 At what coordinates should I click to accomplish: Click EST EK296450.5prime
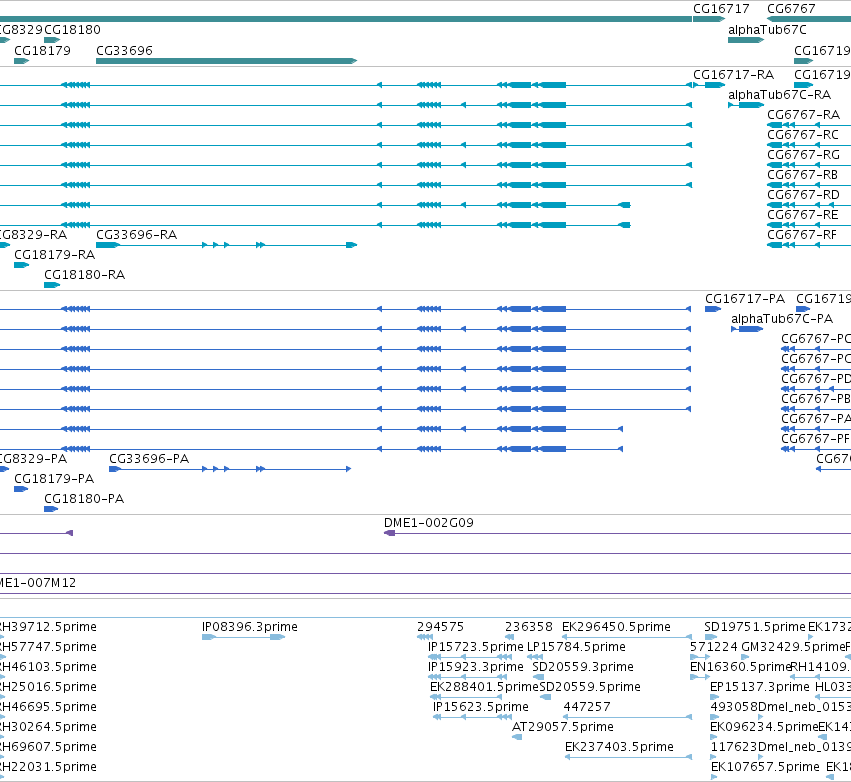click(x=616, y=627)
